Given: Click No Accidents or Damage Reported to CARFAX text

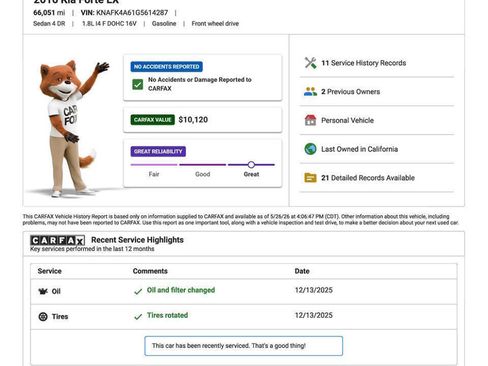Looking at the screenshot, I should [200, 84].
